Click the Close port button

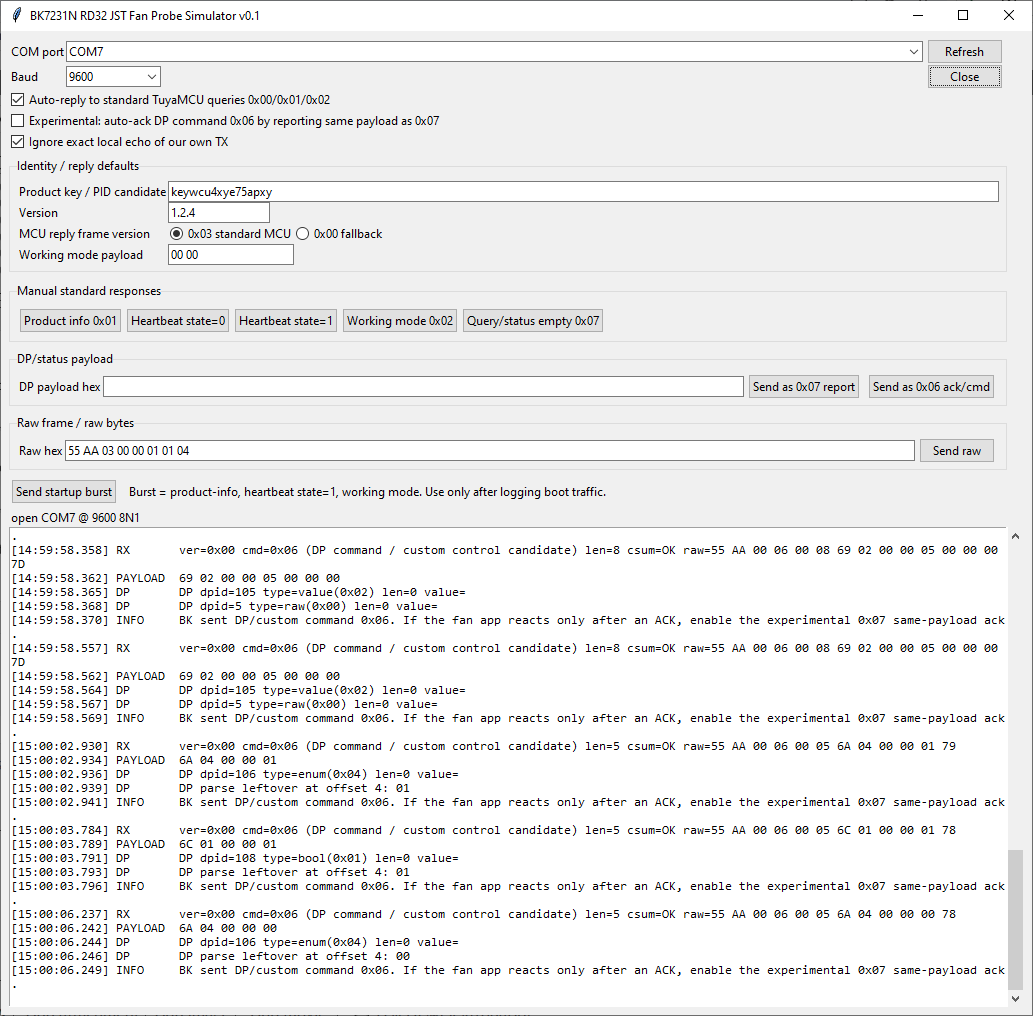[x=964, y=77]
